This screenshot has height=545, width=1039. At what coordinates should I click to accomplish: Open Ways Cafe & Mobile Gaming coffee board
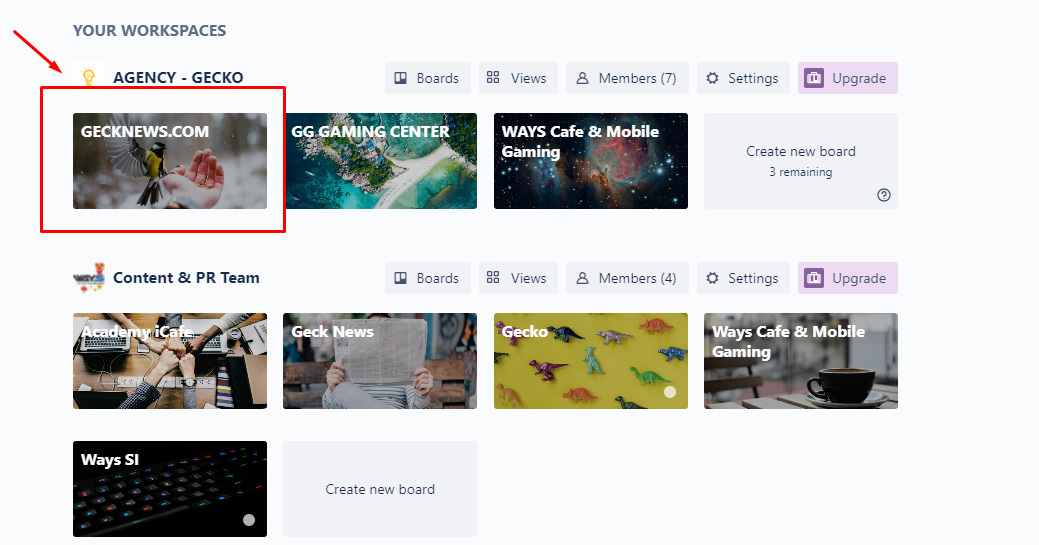pyautogui.click(x=800, y=361)
